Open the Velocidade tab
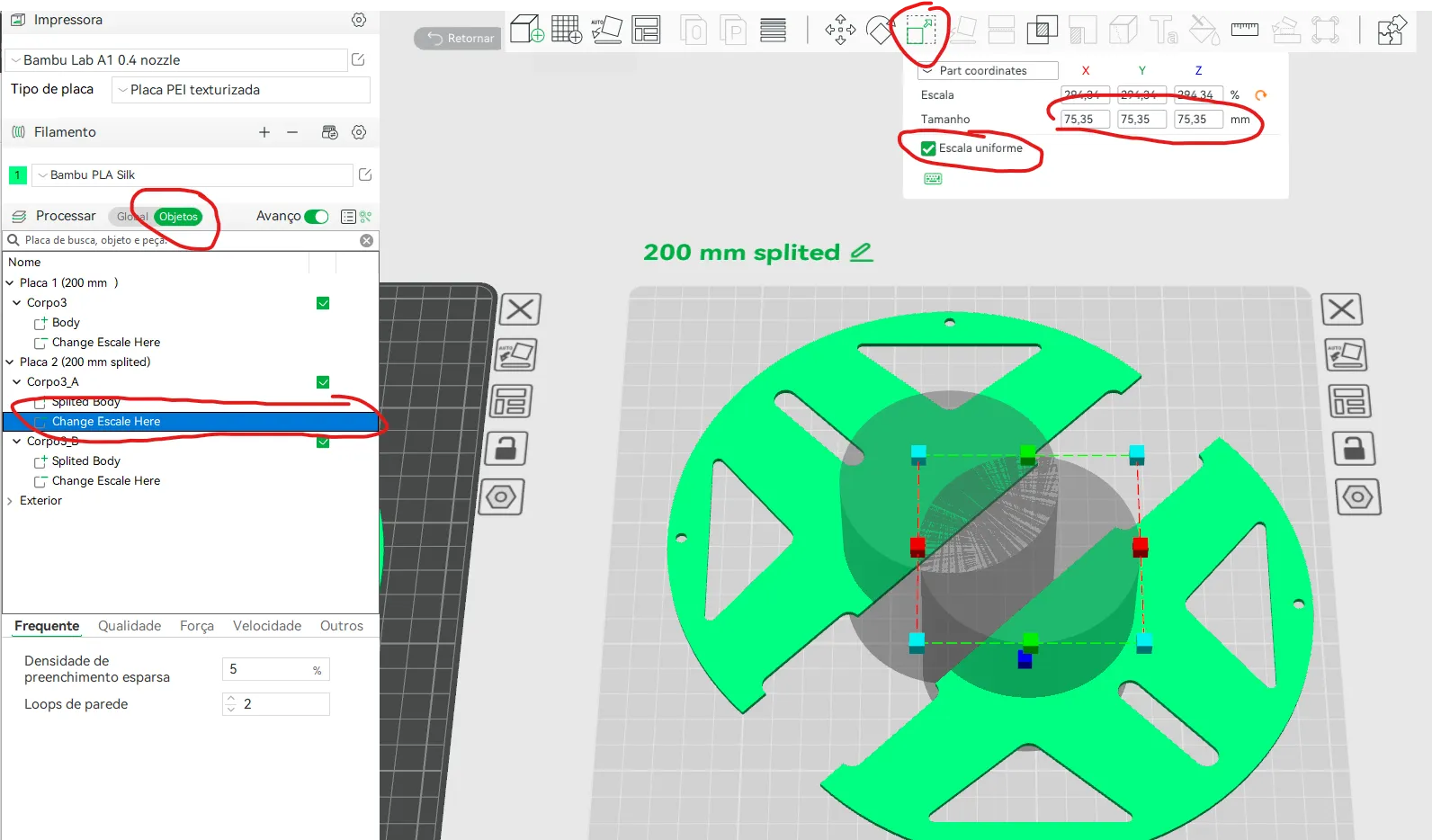This screenshot has width=1432, height=840. [x=267, y=626]
